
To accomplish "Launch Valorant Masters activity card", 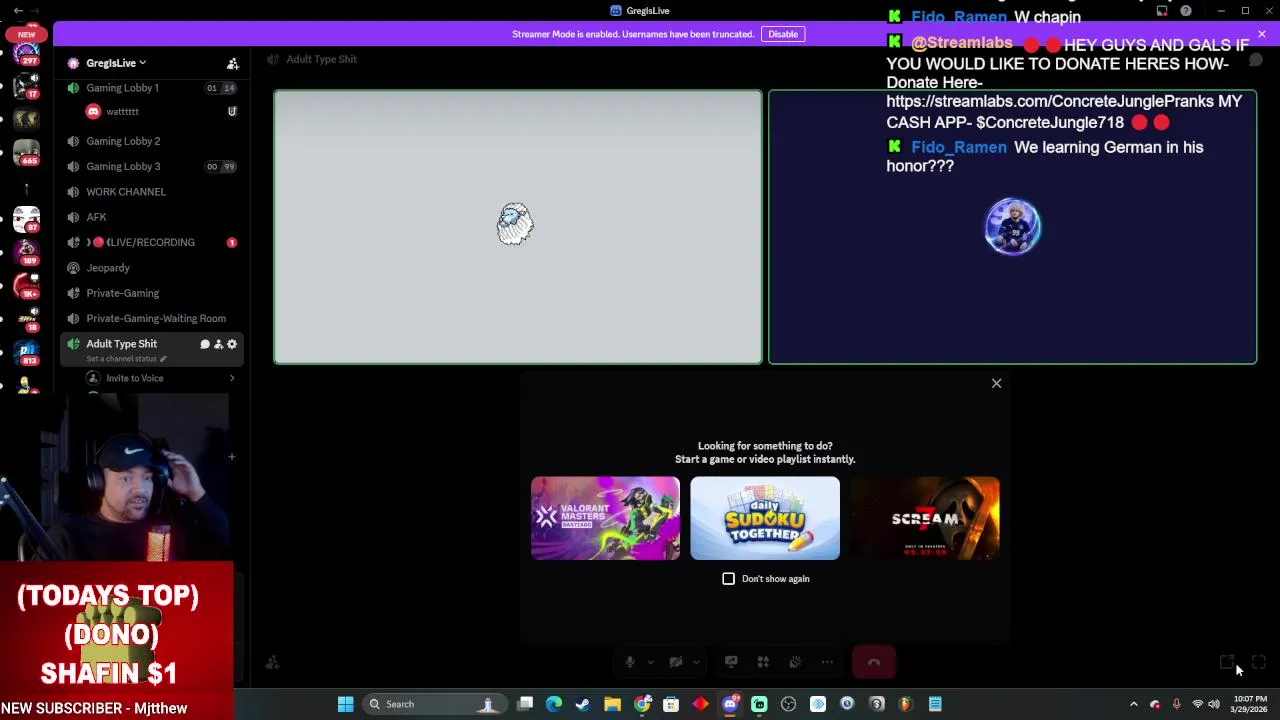I will point(605,518).
